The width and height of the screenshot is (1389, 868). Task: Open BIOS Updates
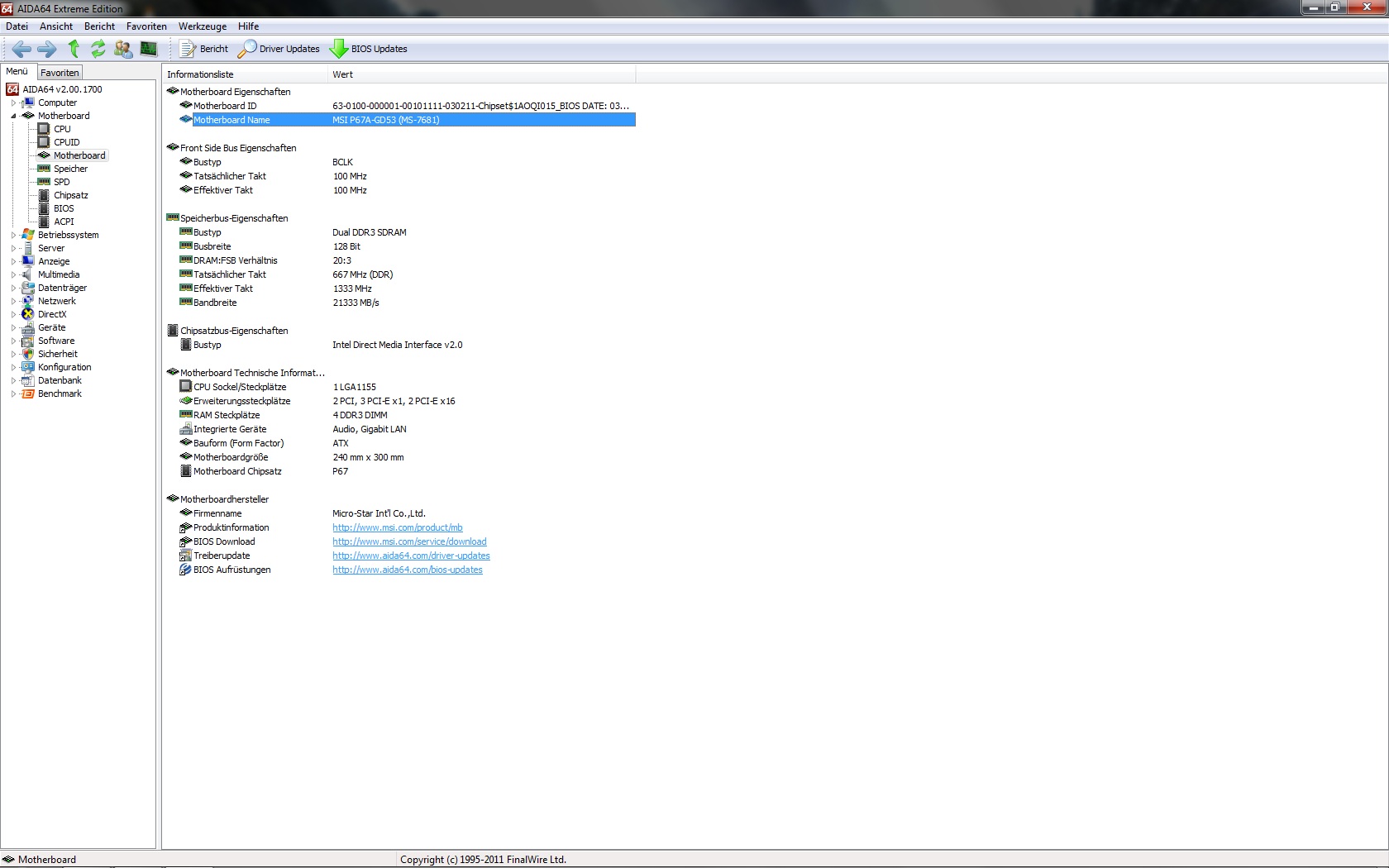point(370,49)
